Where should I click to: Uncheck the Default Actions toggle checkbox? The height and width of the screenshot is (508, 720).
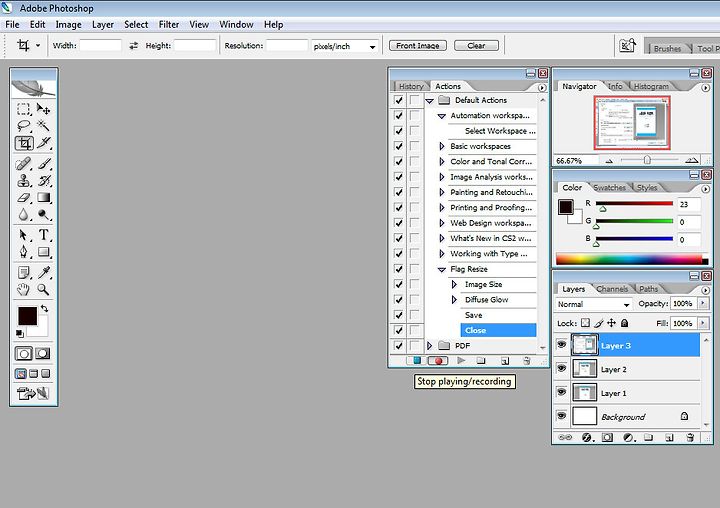pyautogui.click(x=399, y=100)
